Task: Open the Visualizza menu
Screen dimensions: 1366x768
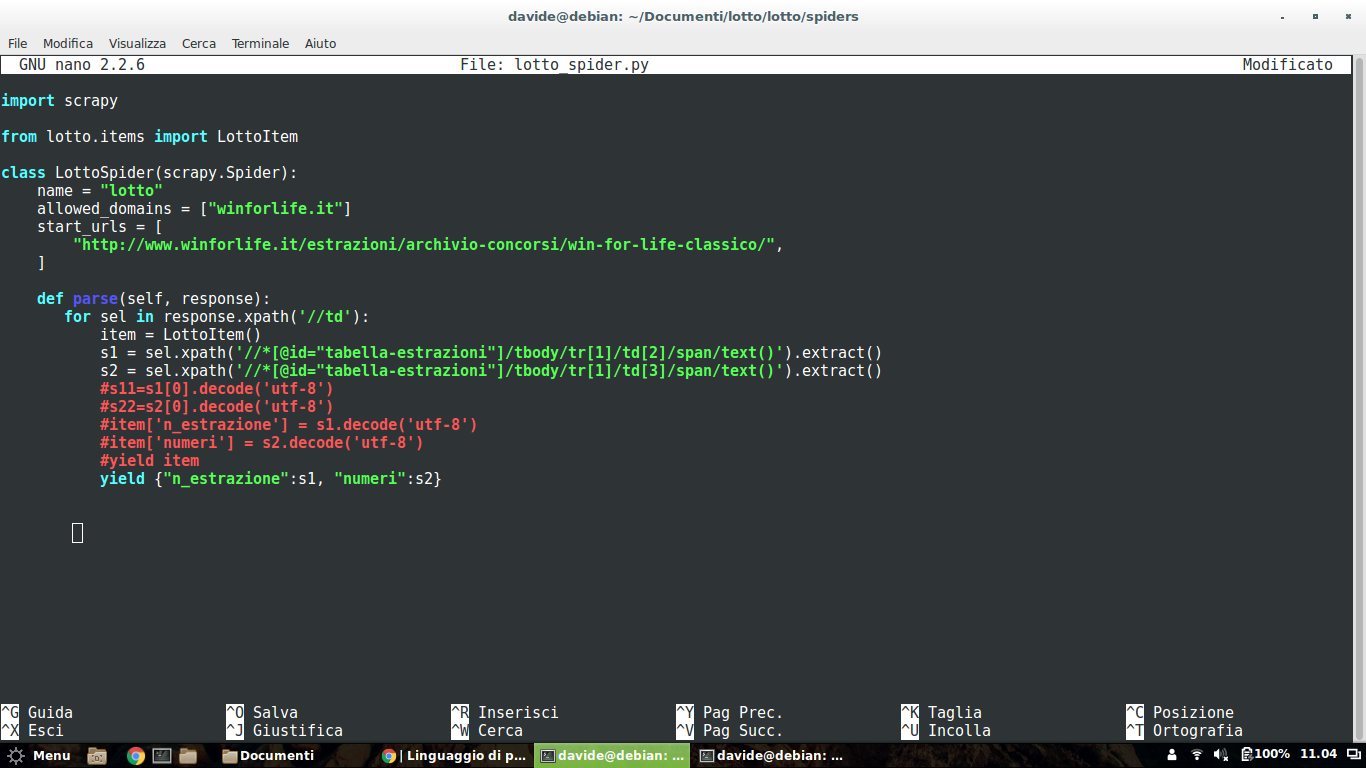Action: click(x=137, y=43)
